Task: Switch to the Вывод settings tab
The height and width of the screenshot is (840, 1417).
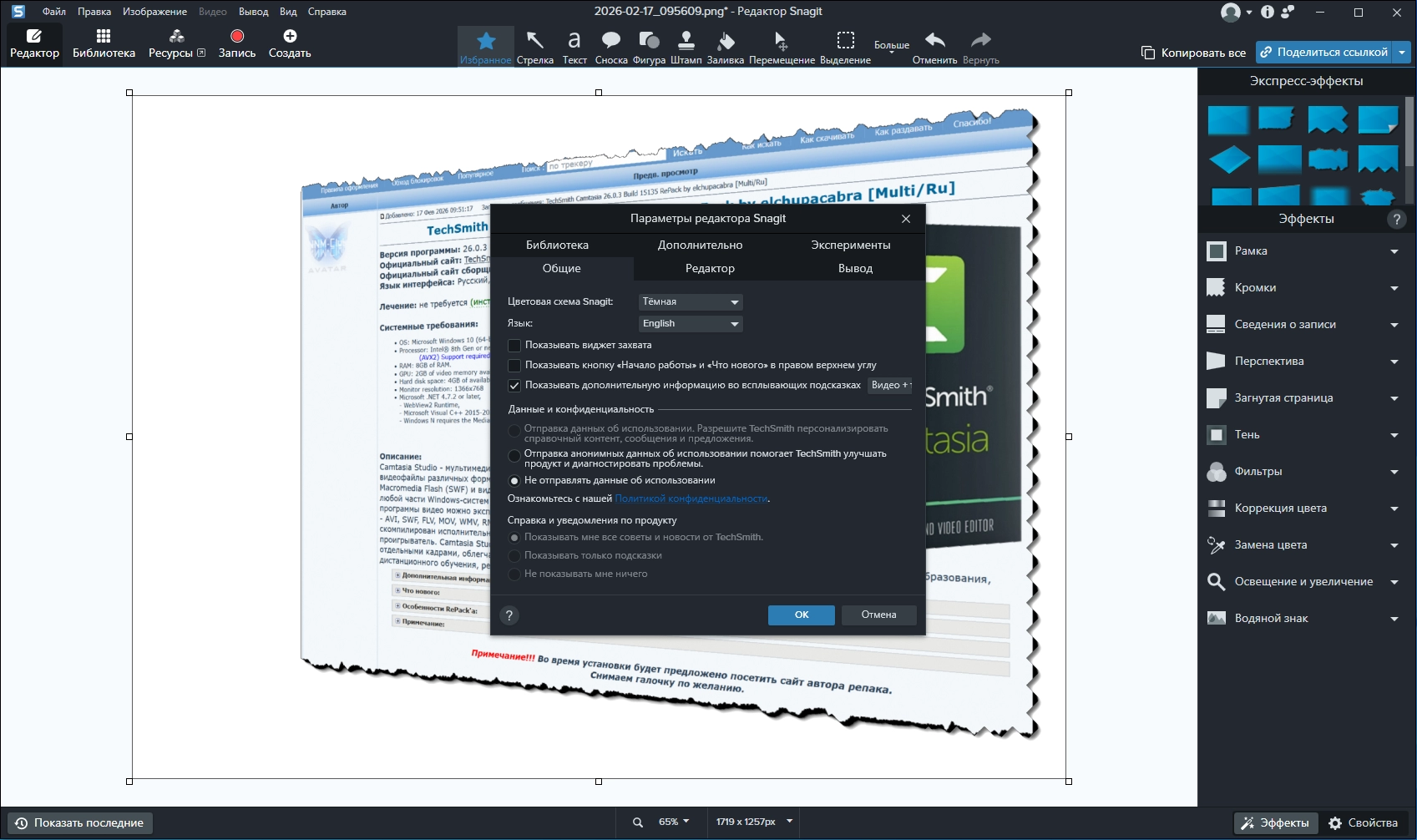Action: click(855, 269)
